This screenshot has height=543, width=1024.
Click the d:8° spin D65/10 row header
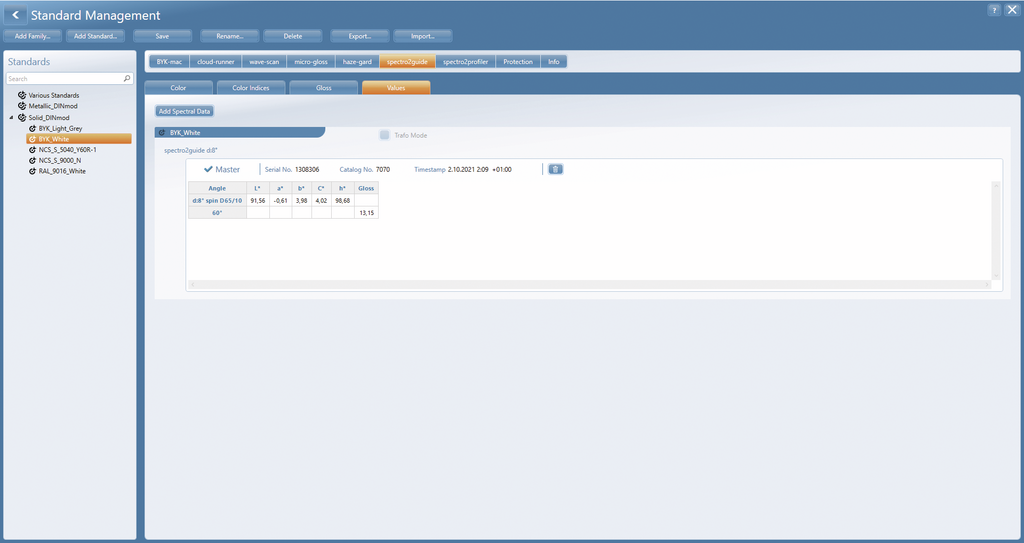click(x=217, y=201)
